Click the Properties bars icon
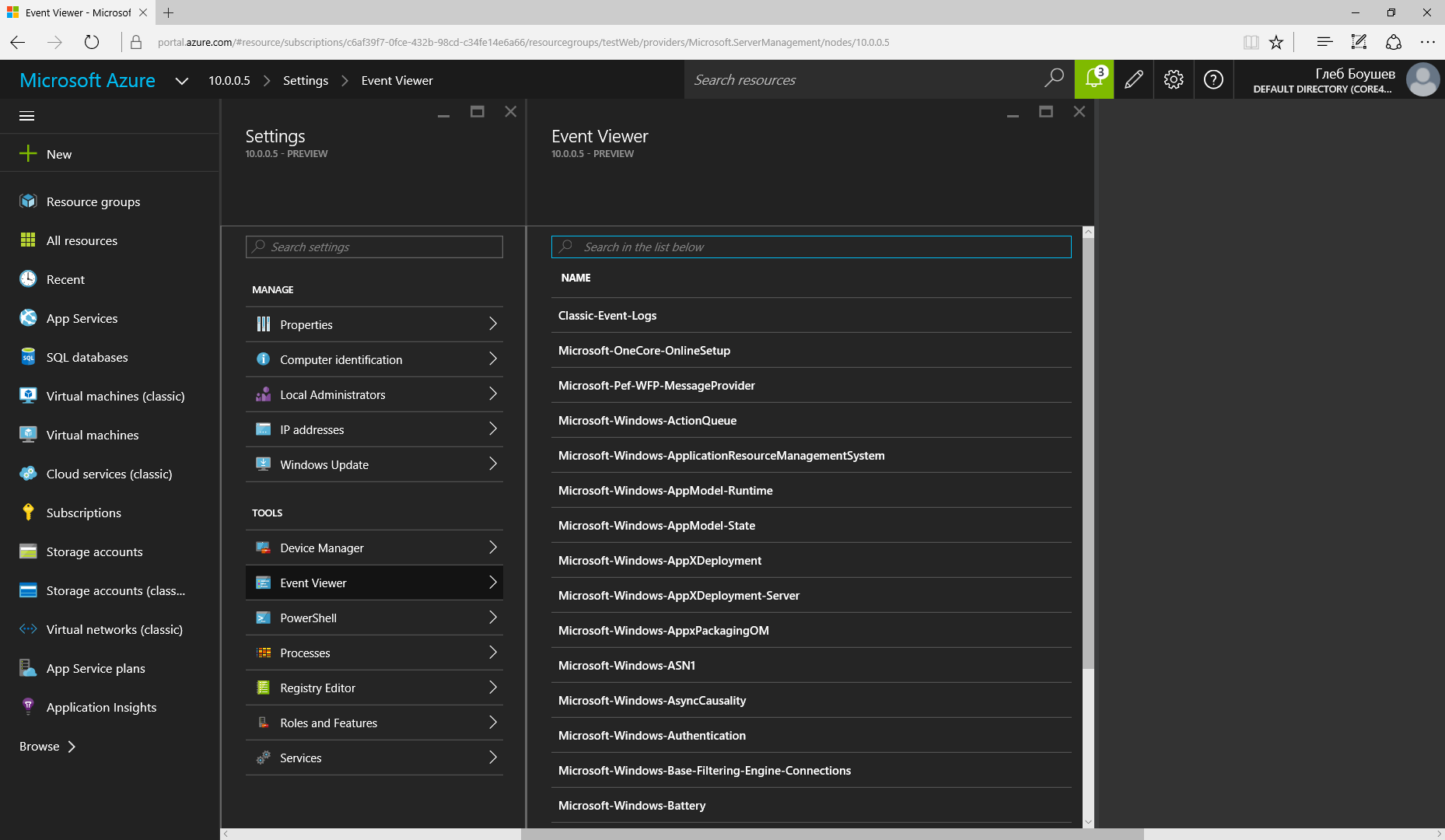Image resolution: width=1445 pixels, height=840 pixels. [264, 324]
